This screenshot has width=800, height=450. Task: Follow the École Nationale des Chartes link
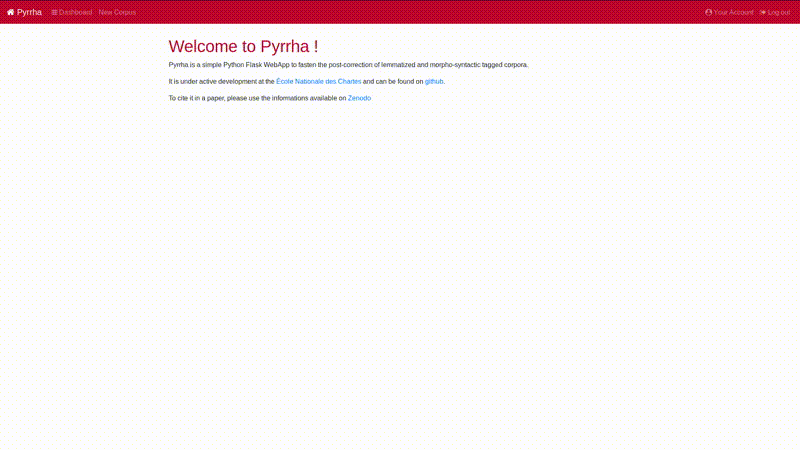pos(318,82)
